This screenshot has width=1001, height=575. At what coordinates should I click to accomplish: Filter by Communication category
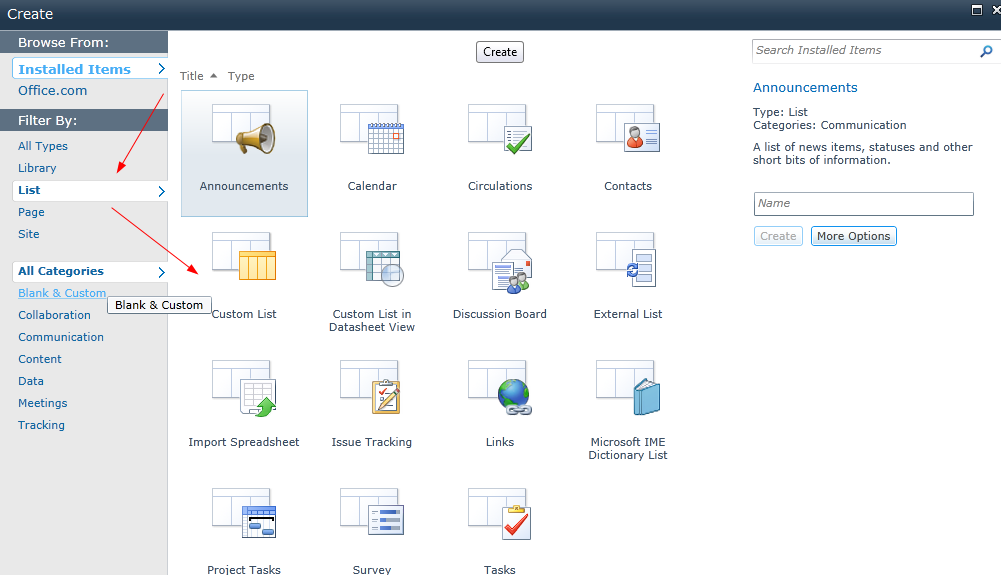[x=61, y=337]
